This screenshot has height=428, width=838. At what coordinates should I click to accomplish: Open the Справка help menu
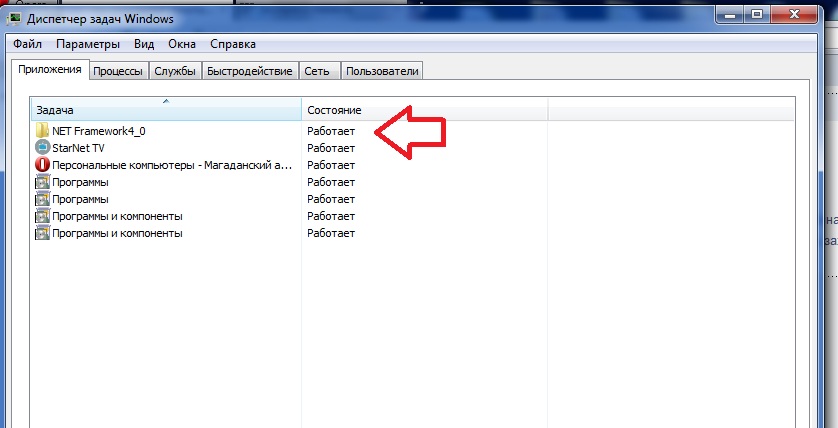233,44
